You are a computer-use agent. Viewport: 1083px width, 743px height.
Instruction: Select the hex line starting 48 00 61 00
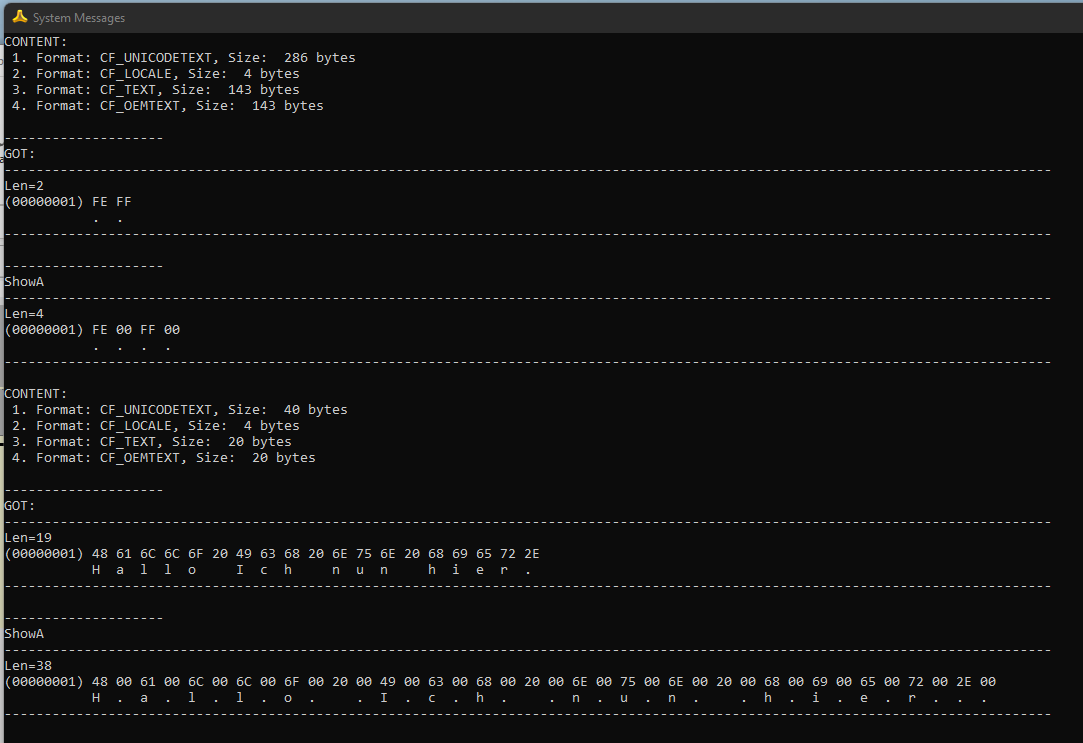(543, 682)
